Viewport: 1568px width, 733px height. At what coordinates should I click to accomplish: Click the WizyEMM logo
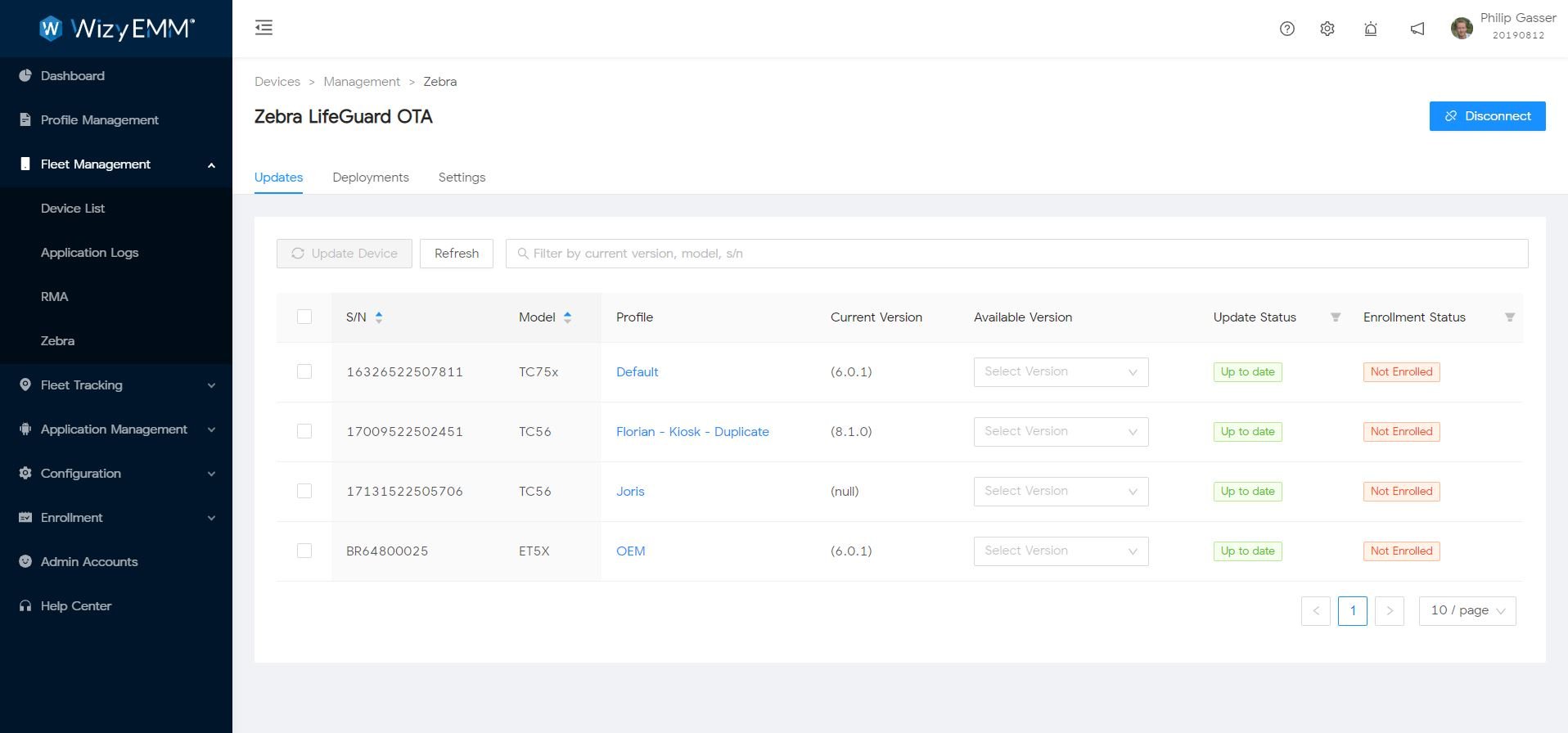click(116, 28)
